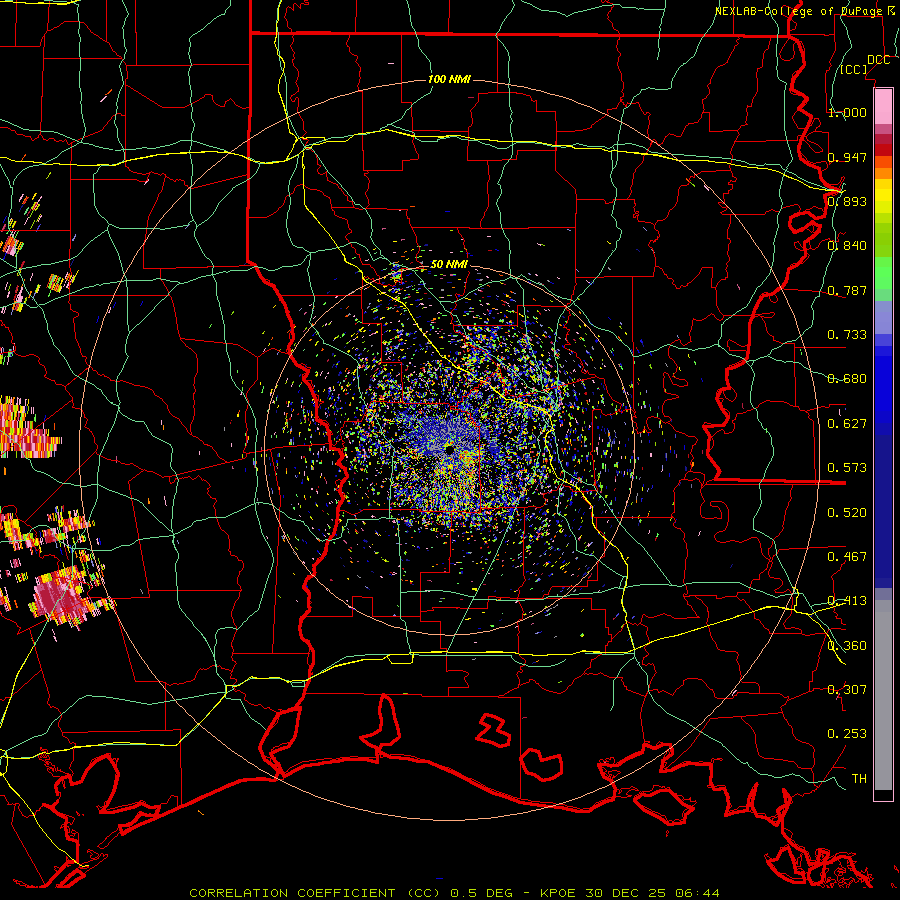Image resolution: width=900 pixels, height=900 pixels.
Task: Click the 0.467 color scale label
Action: pos(847,557)
